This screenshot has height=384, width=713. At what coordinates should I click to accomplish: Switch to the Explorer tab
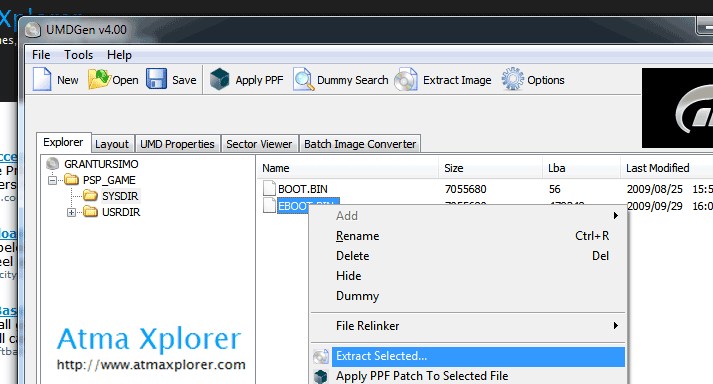click(63, 142)
